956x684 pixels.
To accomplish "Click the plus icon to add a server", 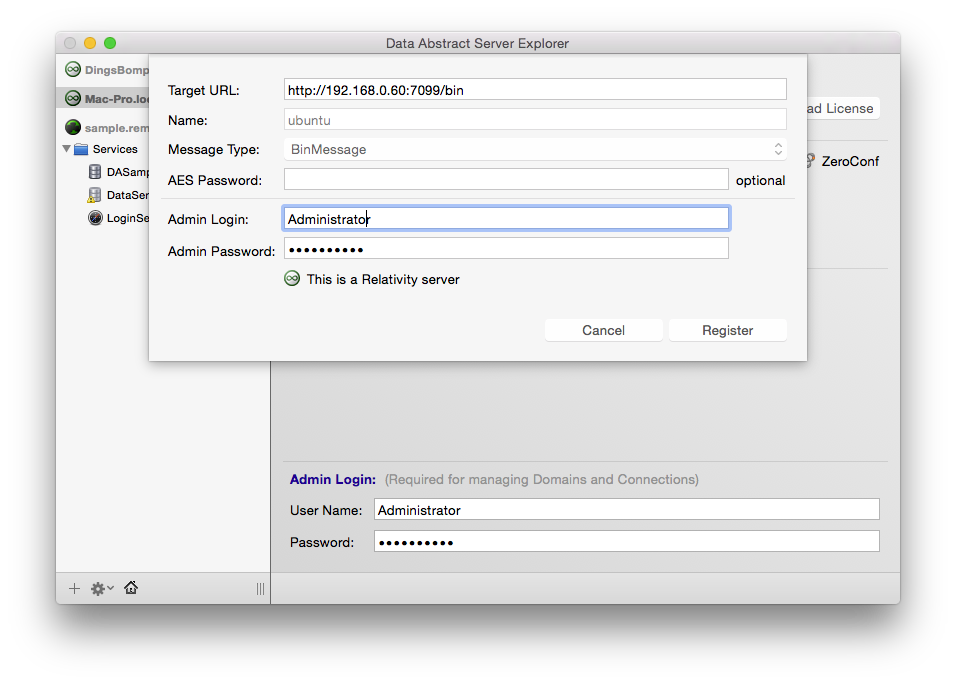I will [74, 588].
